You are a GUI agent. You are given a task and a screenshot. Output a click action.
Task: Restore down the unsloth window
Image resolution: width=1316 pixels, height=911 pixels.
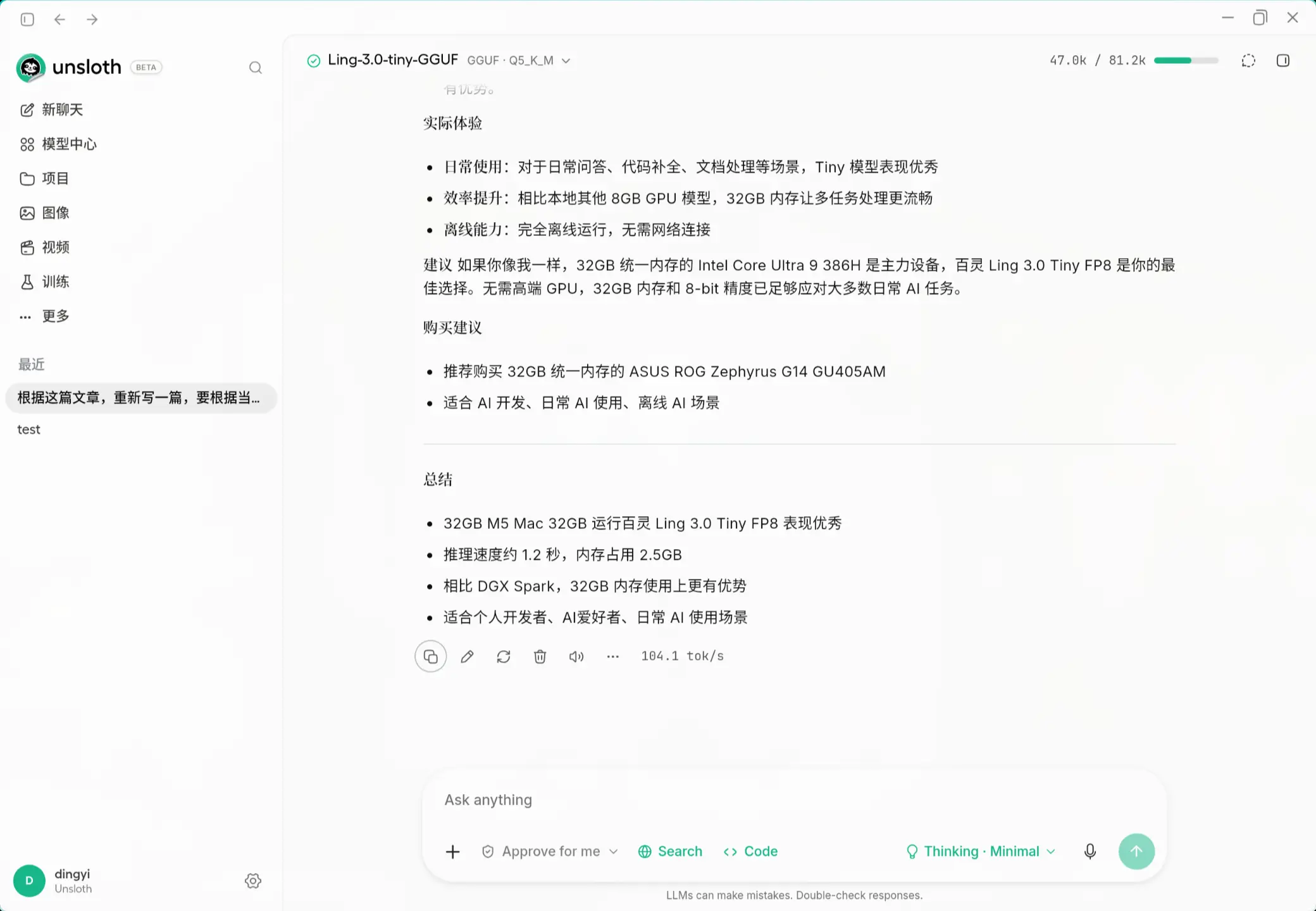coord(1260,18)
